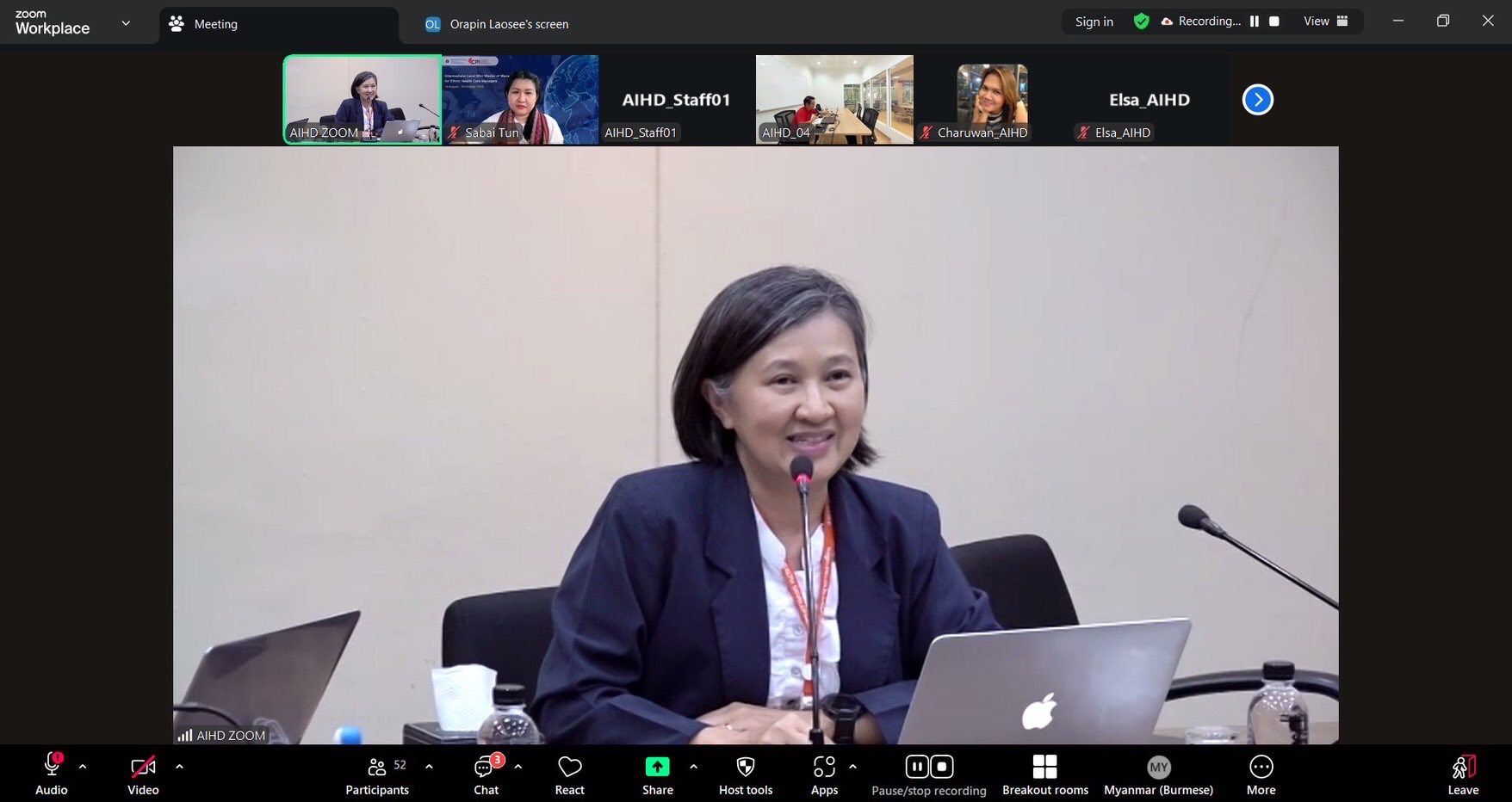The width and height of the screenshot is (1512, 802).
Task: Open the Chat panel
Action: point(486,774)
